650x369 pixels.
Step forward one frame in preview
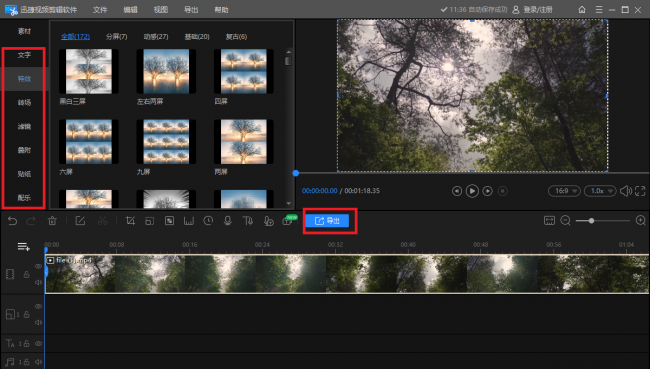[488, 191]
